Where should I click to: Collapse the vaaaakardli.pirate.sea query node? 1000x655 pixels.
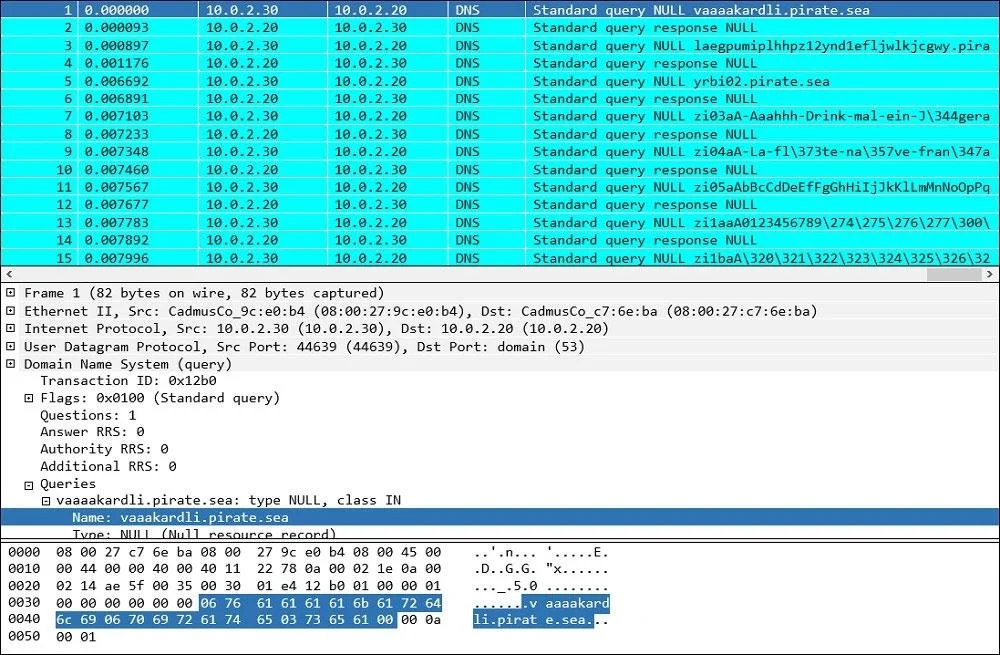(x=46, y=501)
